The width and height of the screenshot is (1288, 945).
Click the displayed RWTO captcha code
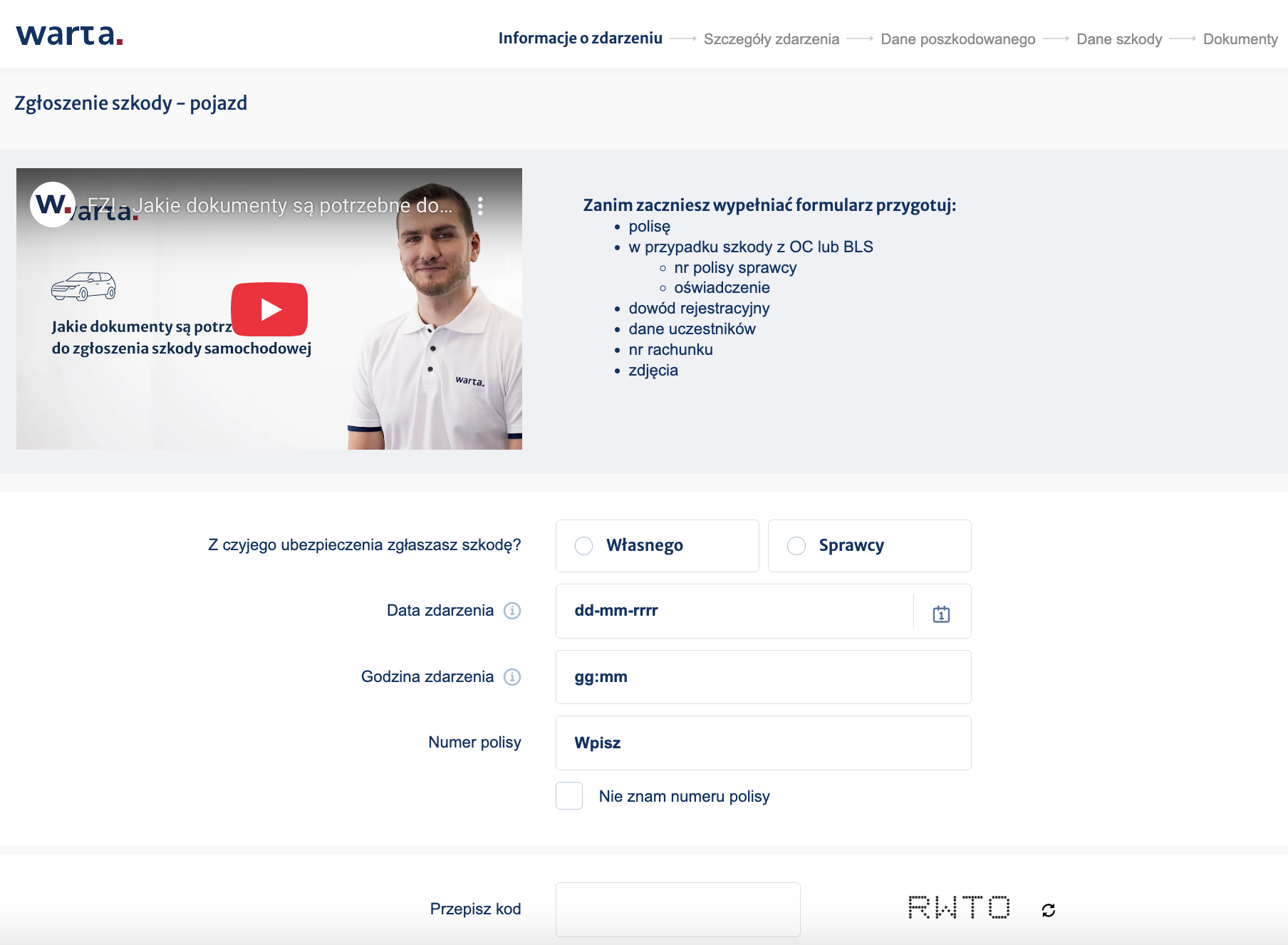point(958,909)
